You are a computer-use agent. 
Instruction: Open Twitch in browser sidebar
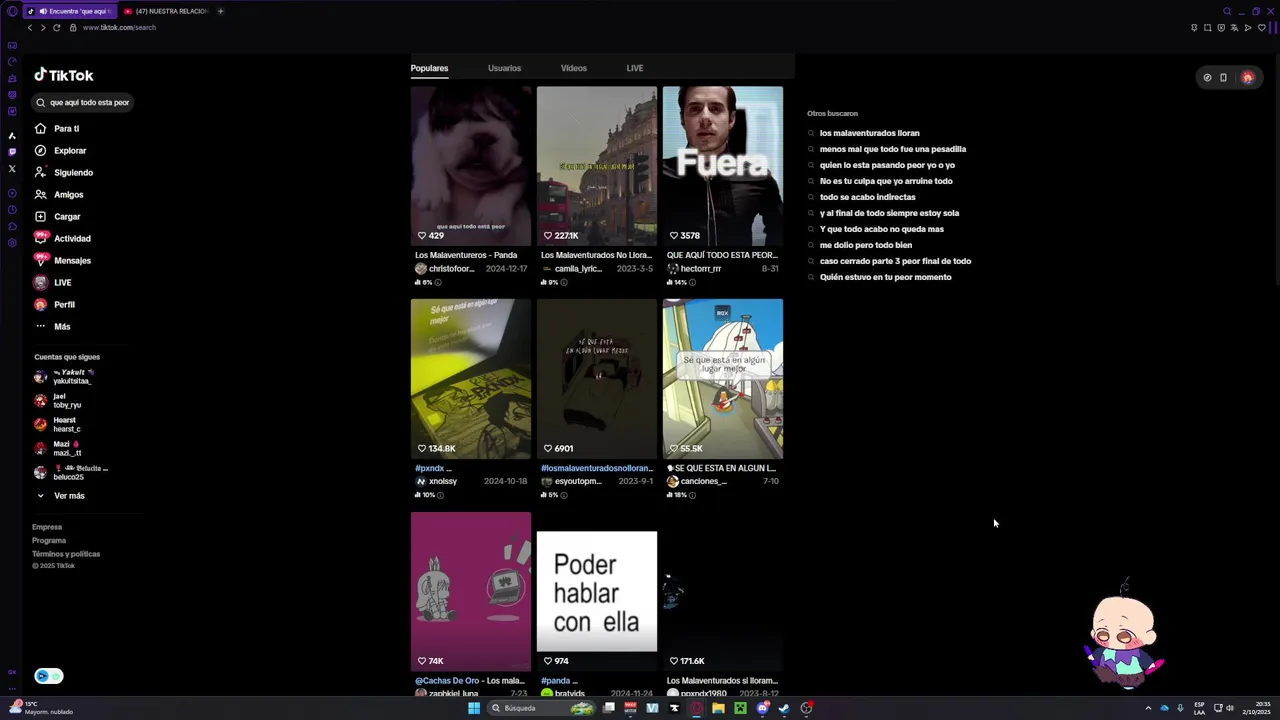(12, 152)
